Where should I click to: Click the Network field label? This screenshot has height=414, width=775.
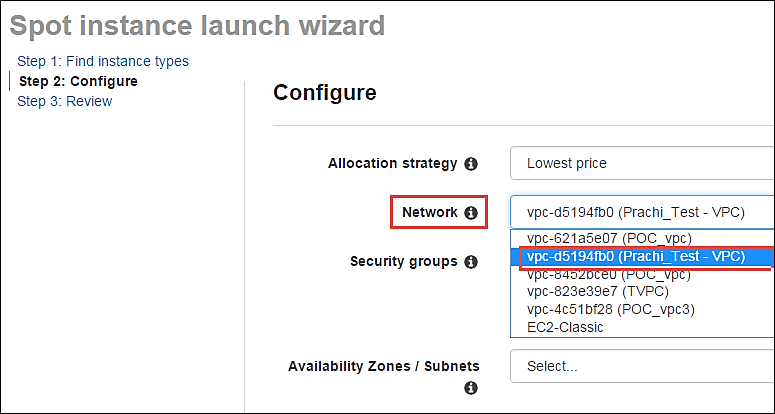tap(429, 213)
